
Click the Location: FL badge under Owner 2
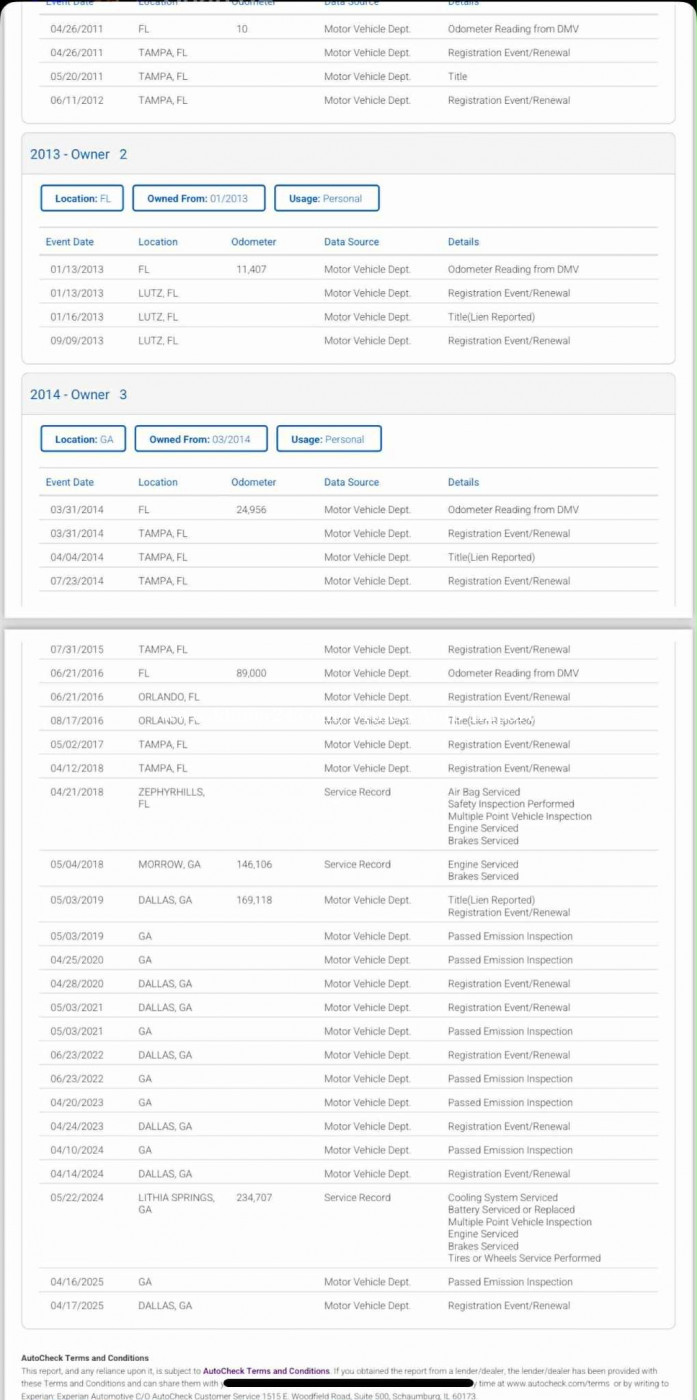point(82,198)
